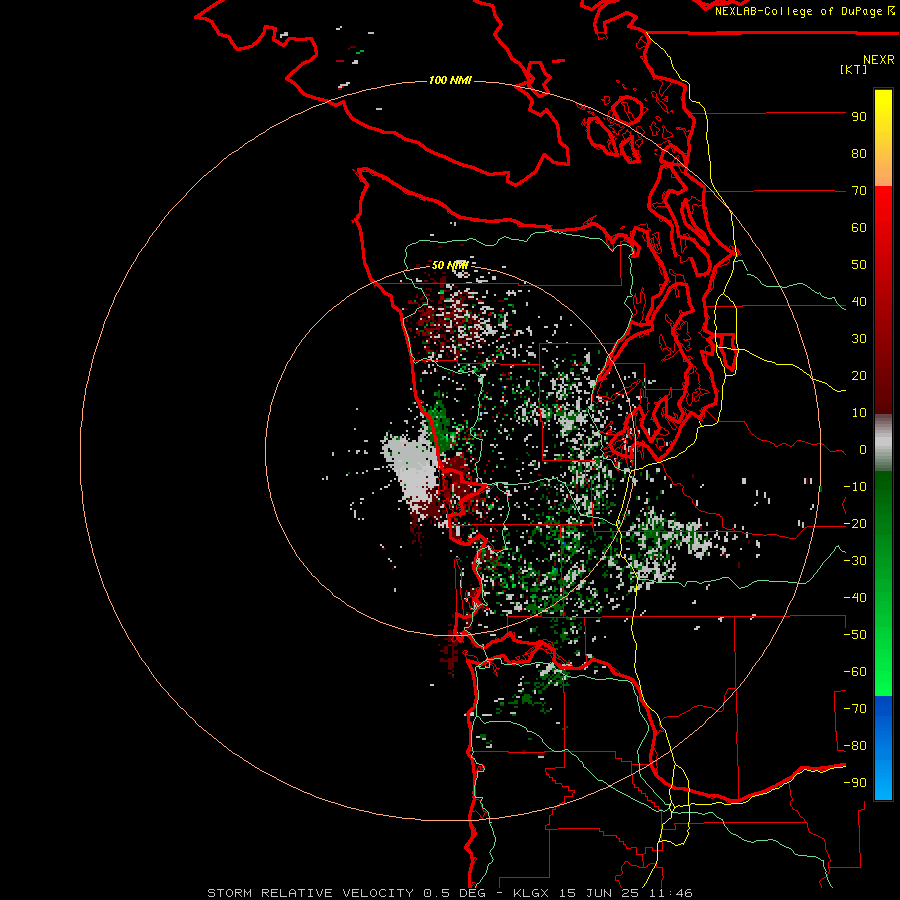Click the large gray echo patch off the coast
The width and height of the screenshot is (900, 900).
click(x=411, y=468)
